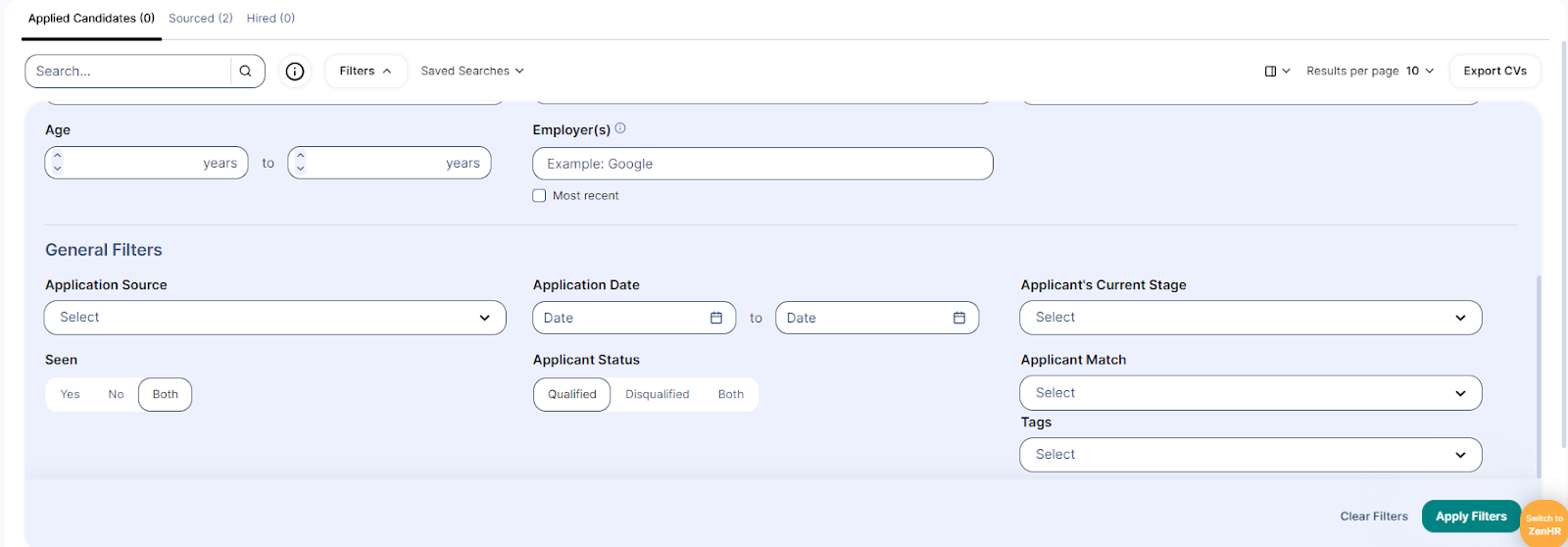The width and height of the screenshot is (1568, 547).
Task: Switch to Applied Candidates tab
Action: click(x=92, y=19)
